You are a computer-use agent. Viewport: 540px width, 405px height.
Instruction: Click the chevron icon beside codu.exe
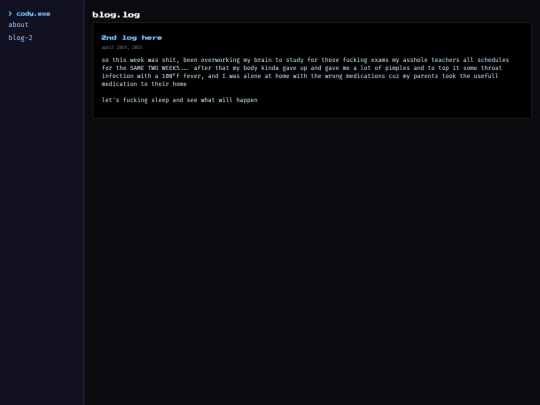click(x=10, y=13)
